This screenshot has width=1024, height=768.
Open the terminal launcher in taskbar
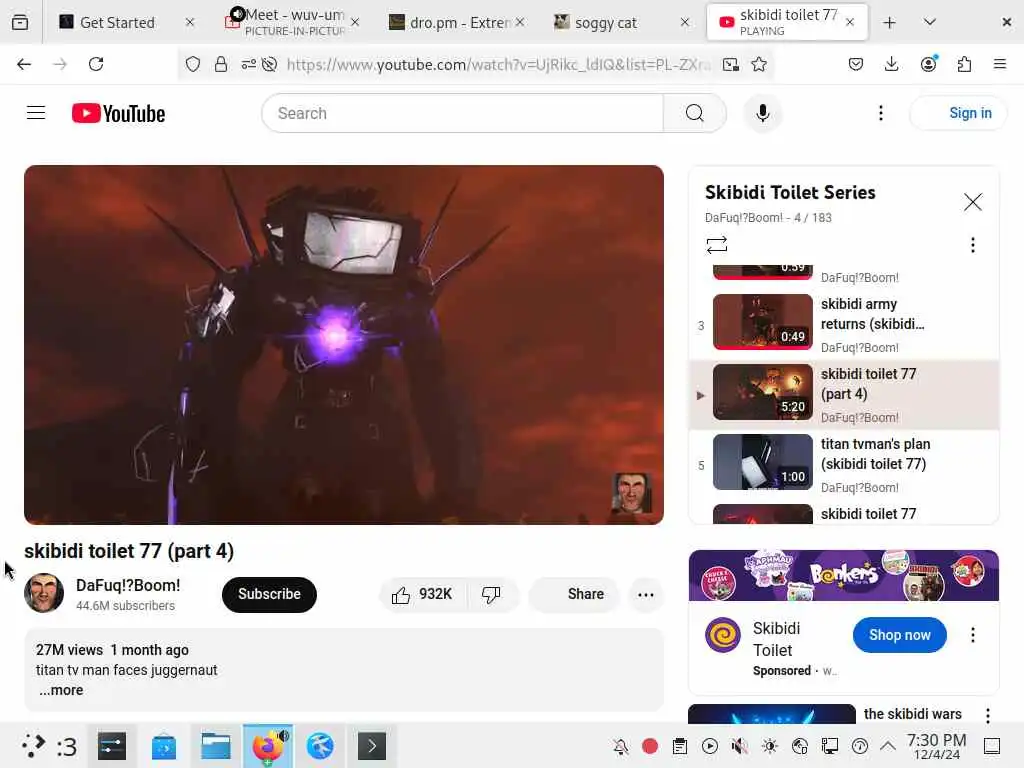372,746
